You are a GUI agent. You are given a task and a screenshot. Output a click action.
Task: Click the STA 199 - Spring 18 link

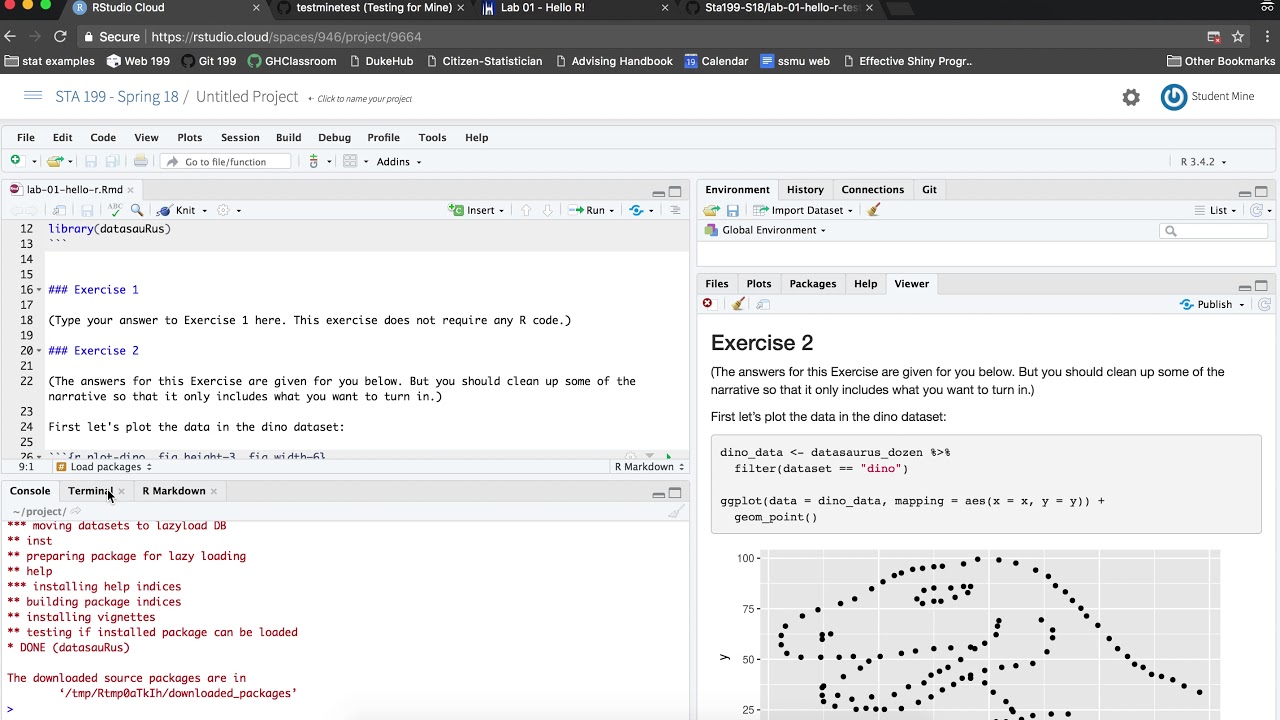coord(117,97)
